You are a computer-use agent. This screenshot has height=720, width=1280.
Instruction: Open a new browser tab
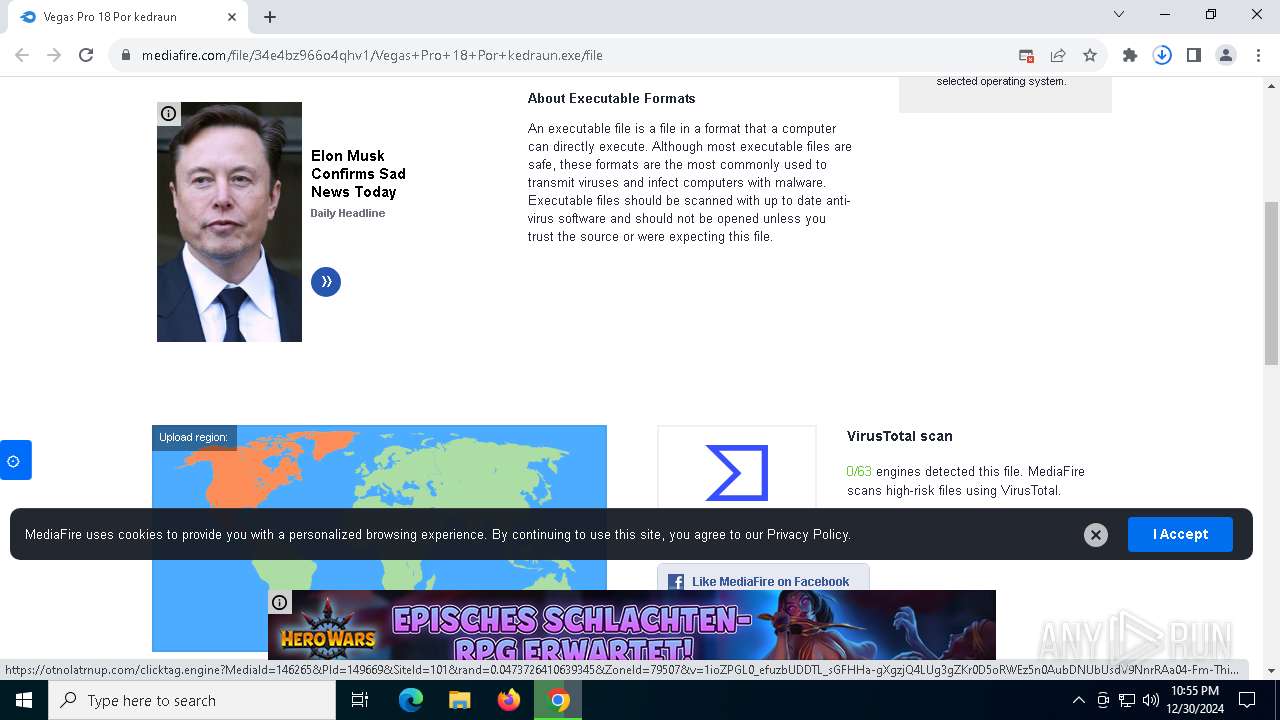[270, 16]
